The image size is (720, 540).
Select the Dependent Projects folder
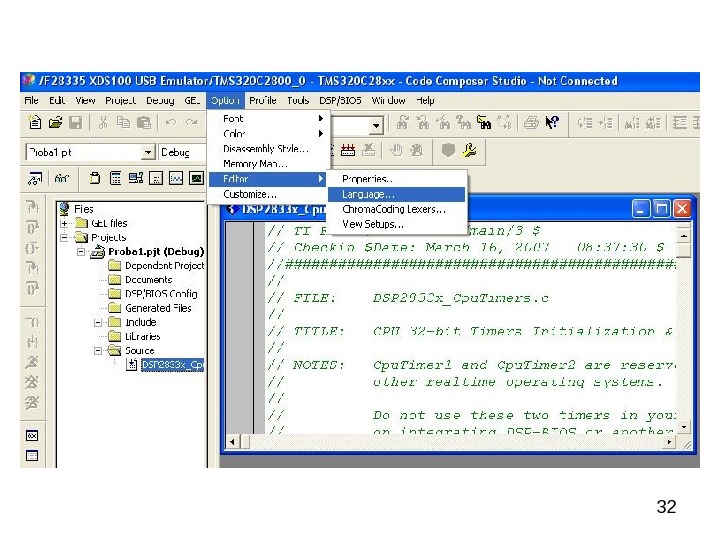click(x=164, y=266)
